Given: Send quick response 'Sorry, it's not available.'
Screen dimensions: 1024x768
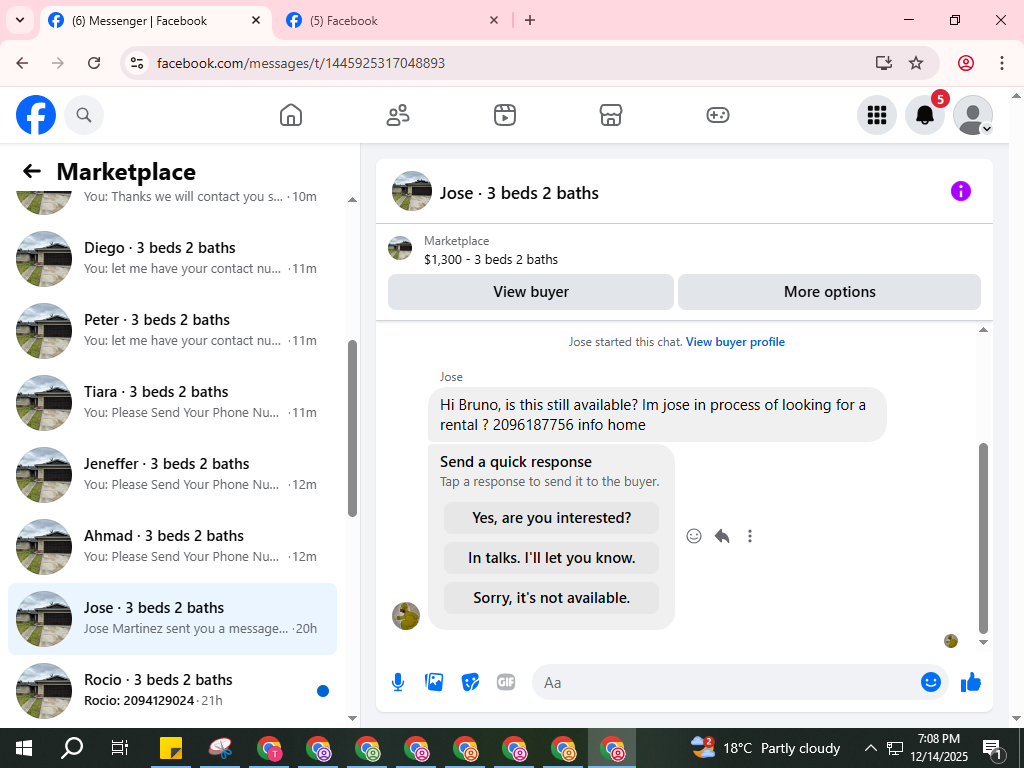Looking at the screenshot, I should pyautogui.click(x=551, y=598).
